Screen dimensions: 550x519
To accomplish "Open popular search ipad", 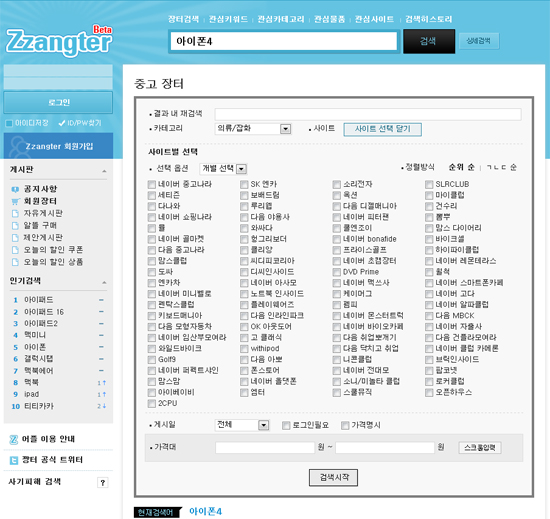I will 32,395.
